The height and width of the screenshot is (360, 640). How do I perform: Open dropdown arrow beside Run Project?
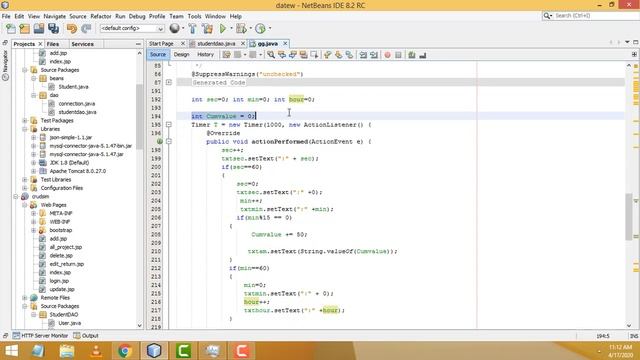[231, 28]
